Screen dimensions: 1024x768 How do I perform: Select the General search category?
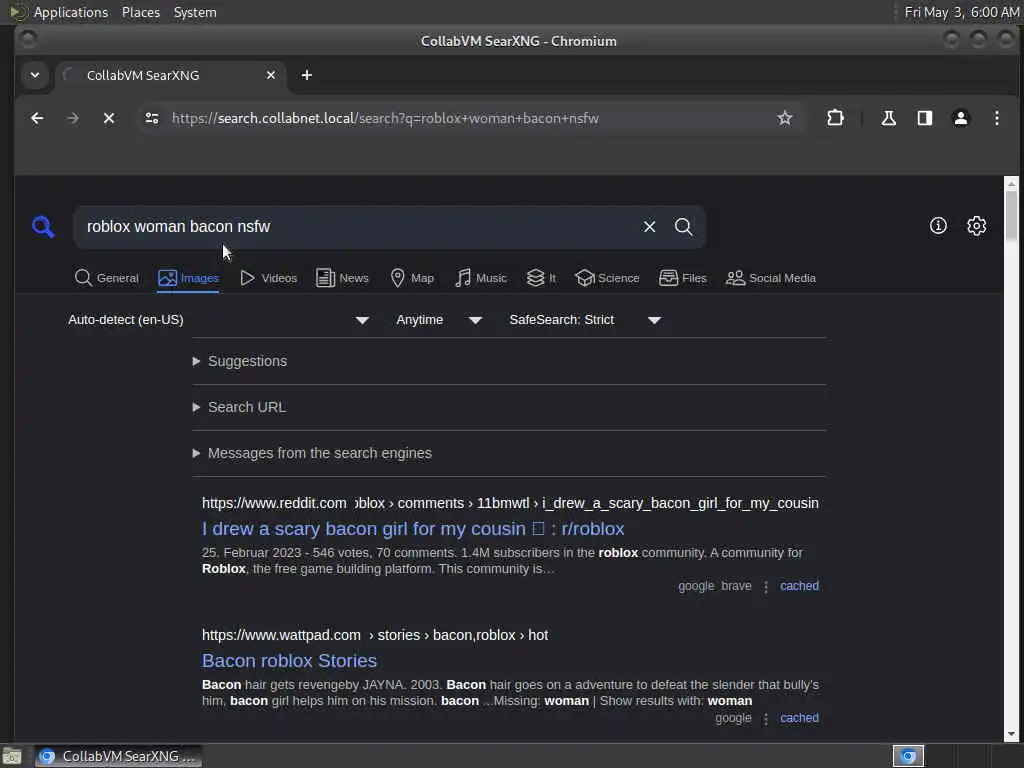tap(106, 278)
